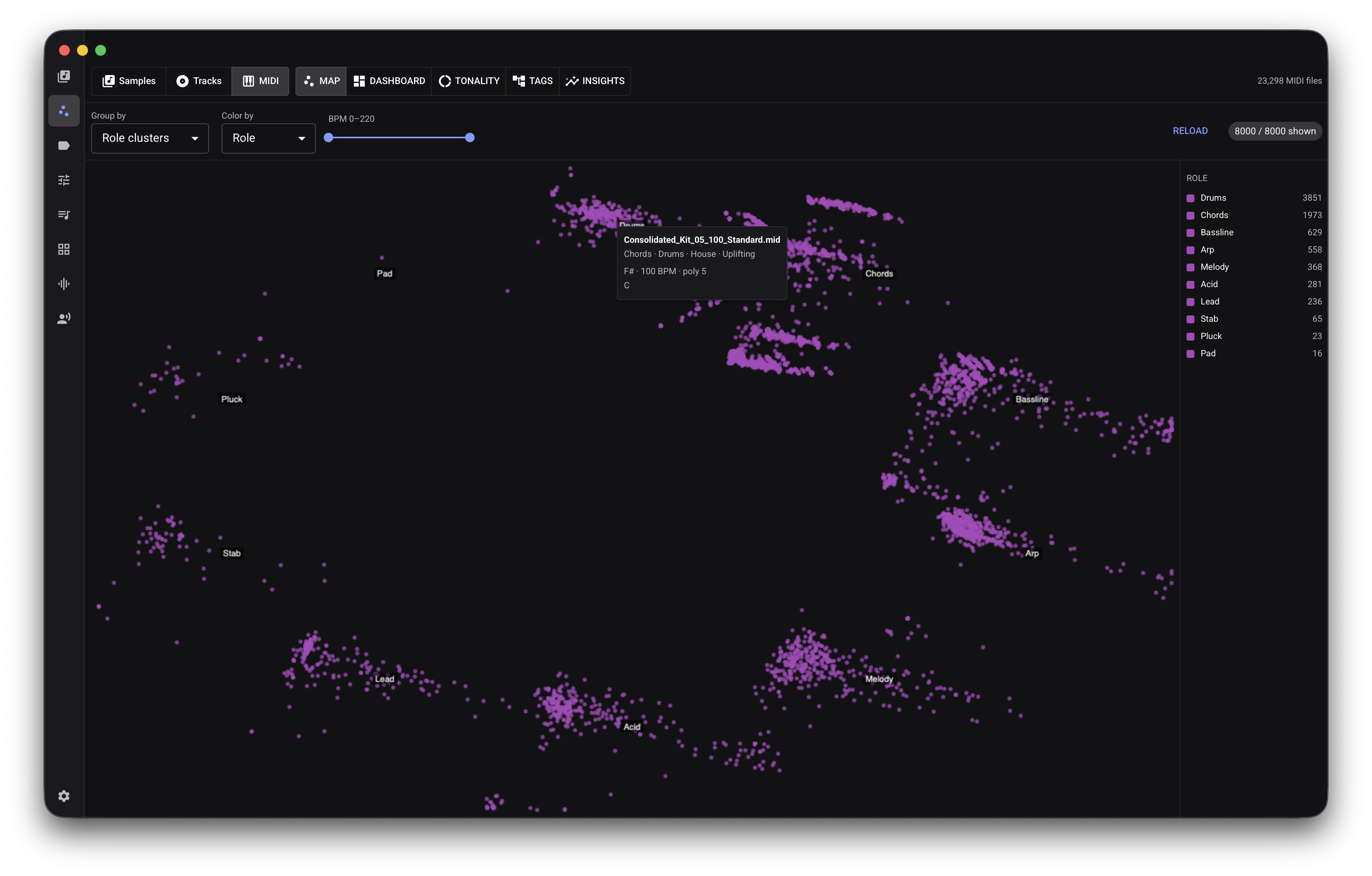Toggle the Drums role in the legend
1372x876 pixels.
[1254, 198]
